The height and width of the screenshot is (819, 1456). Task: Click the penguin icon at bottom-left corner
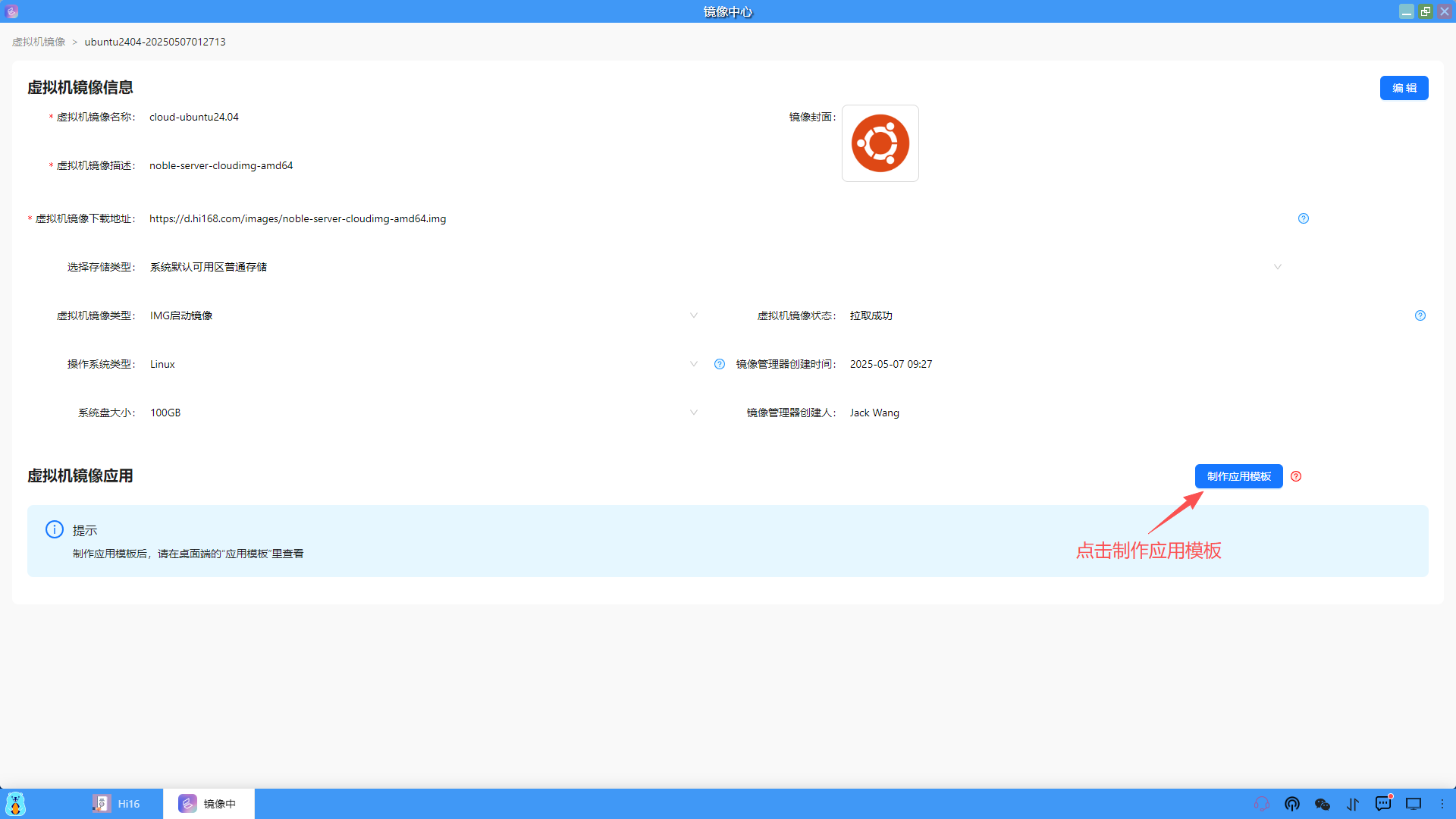(x=14, y=804)
